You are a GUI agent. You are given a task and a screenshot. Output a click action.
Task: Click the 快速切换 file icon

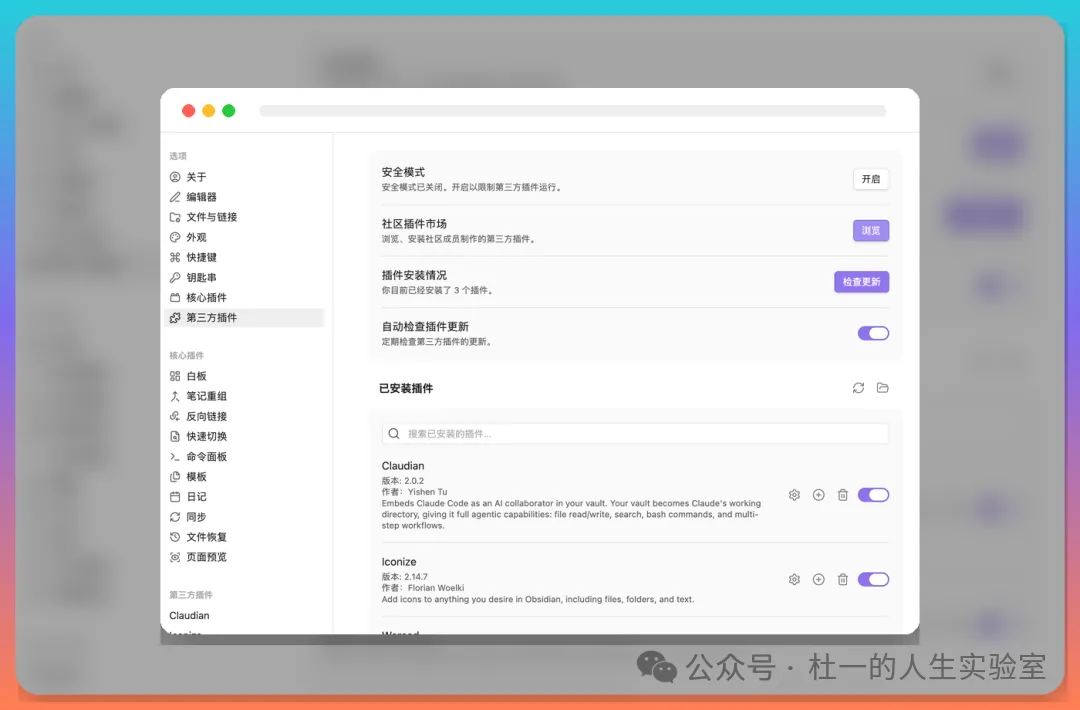pyautogui.click(x=175, y=436)
